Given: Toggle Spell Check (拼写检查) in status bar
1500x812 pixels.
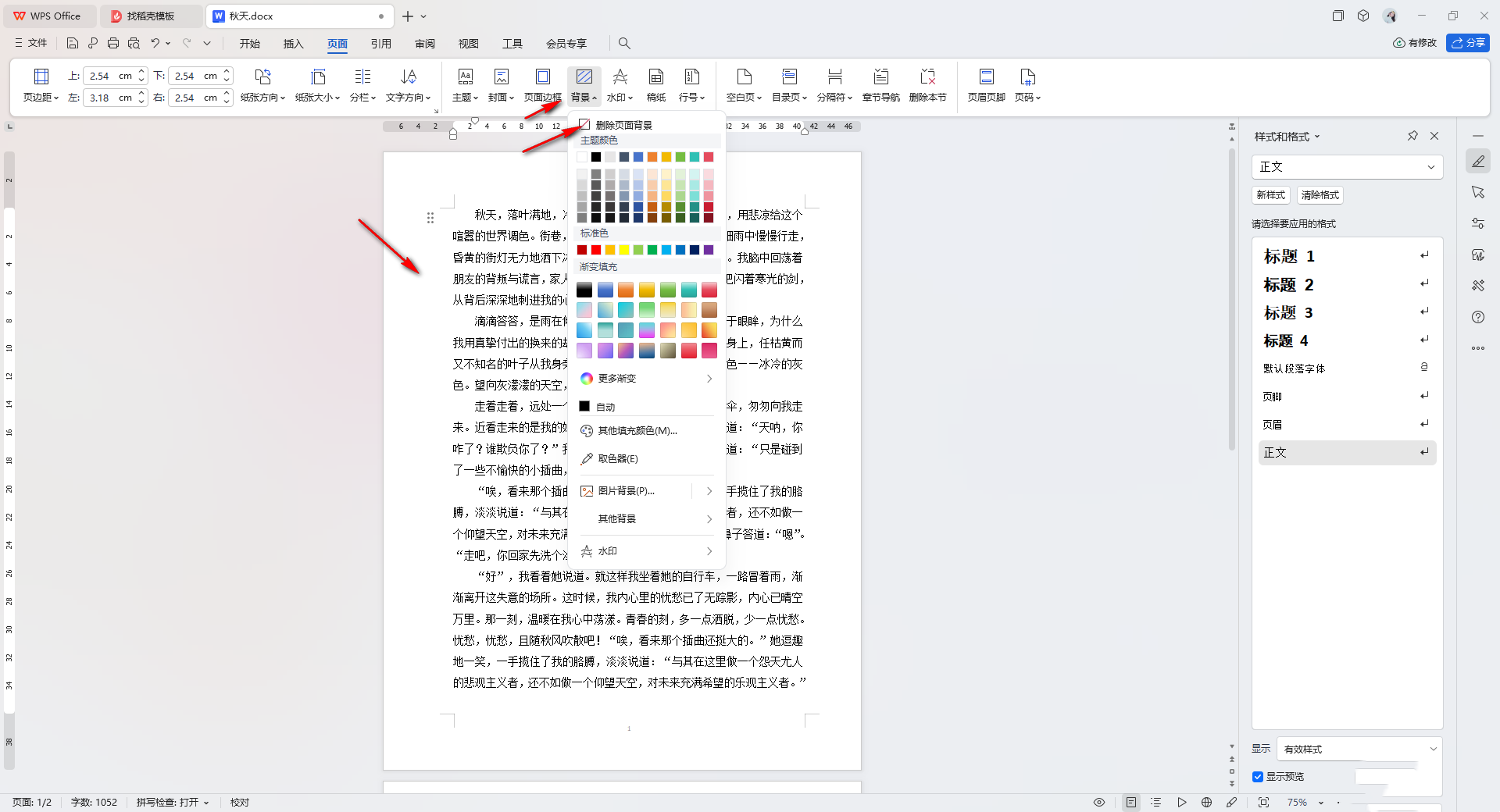Looking at the screenshot, I should point(173,802).
